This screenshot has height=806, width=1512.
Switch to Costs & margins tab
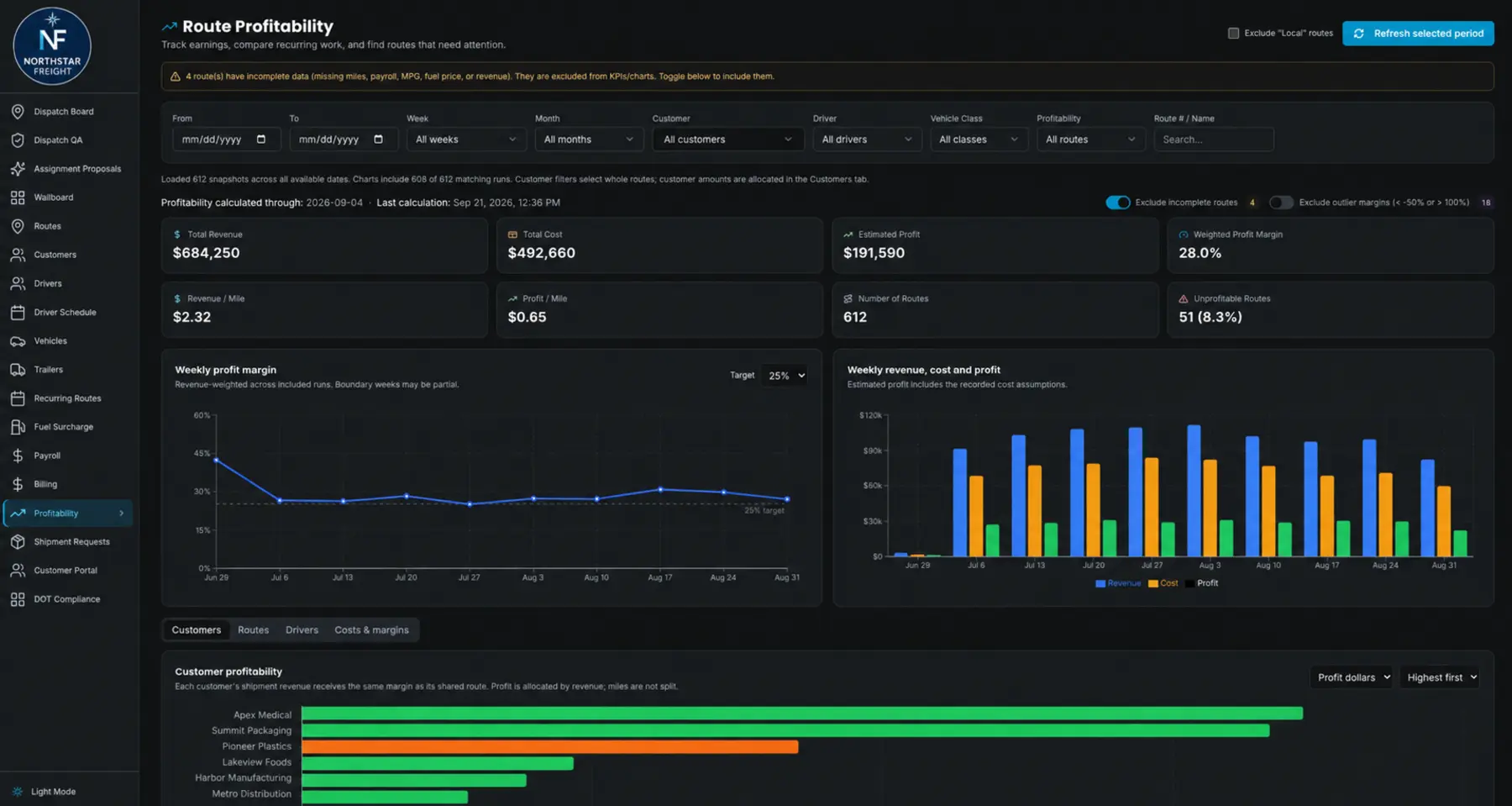pos(371,630)
